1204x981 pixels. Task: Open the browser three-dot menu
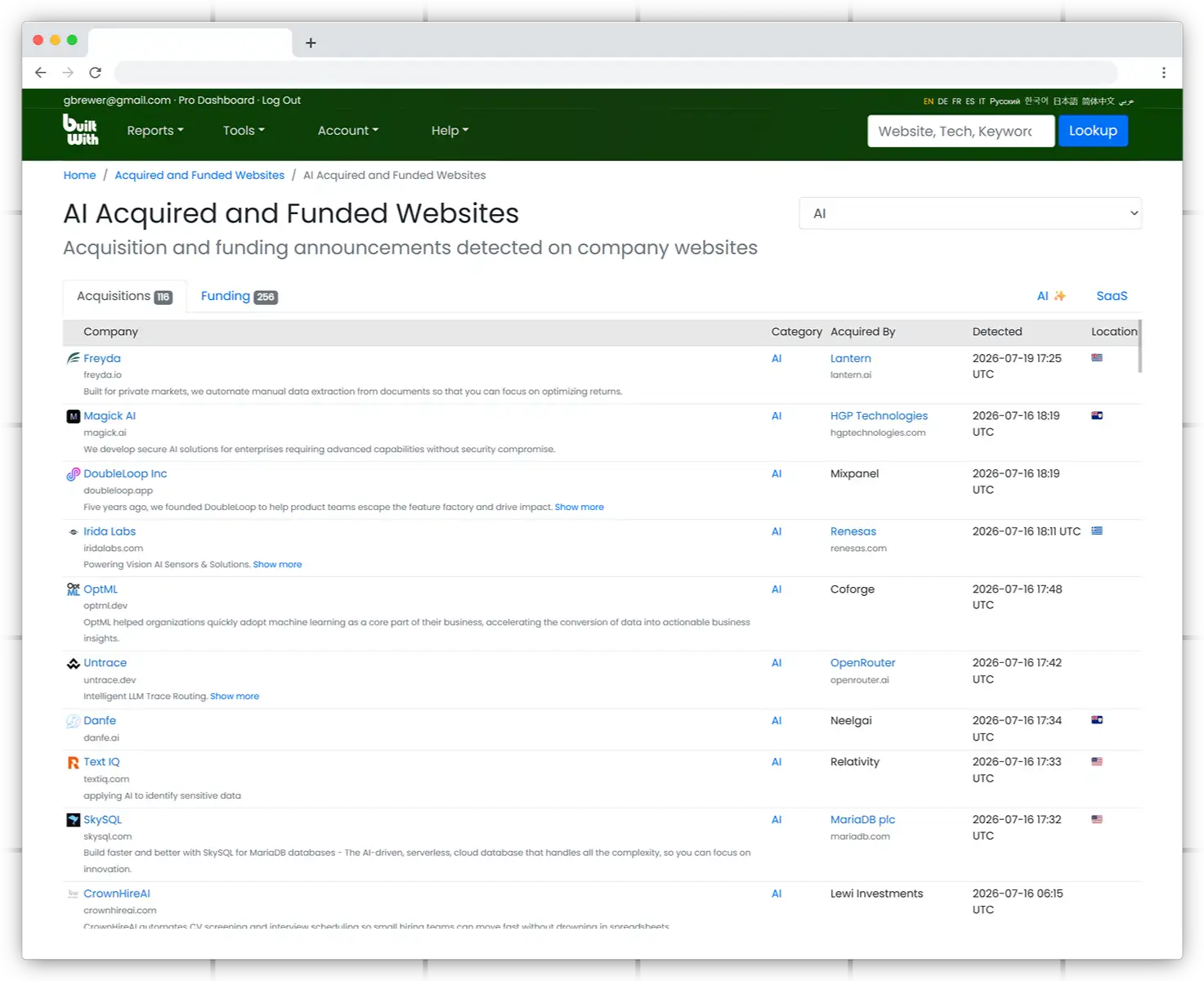point(1163,73)
